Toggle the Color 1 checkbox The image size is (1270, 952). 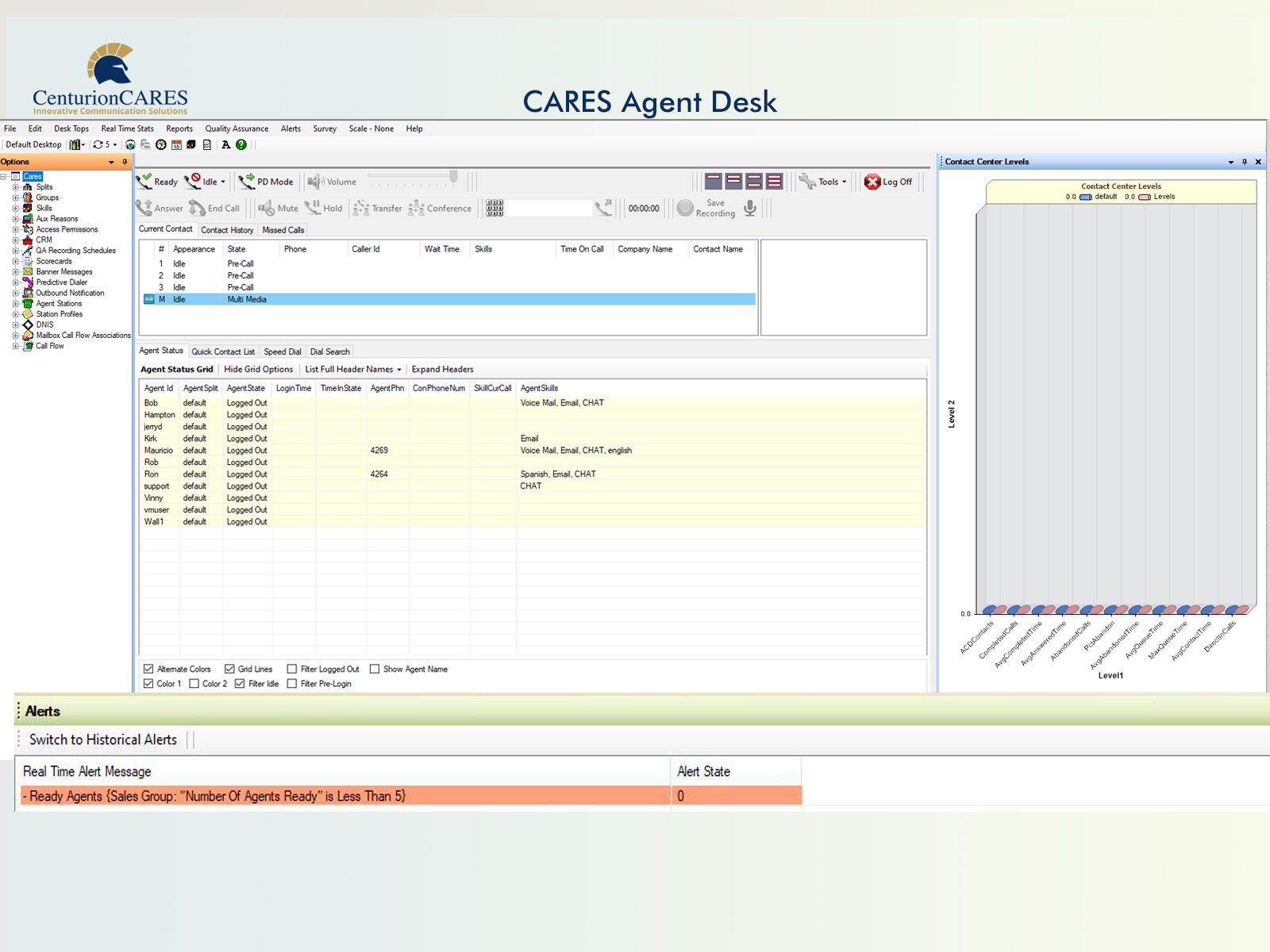click(148, 683)
